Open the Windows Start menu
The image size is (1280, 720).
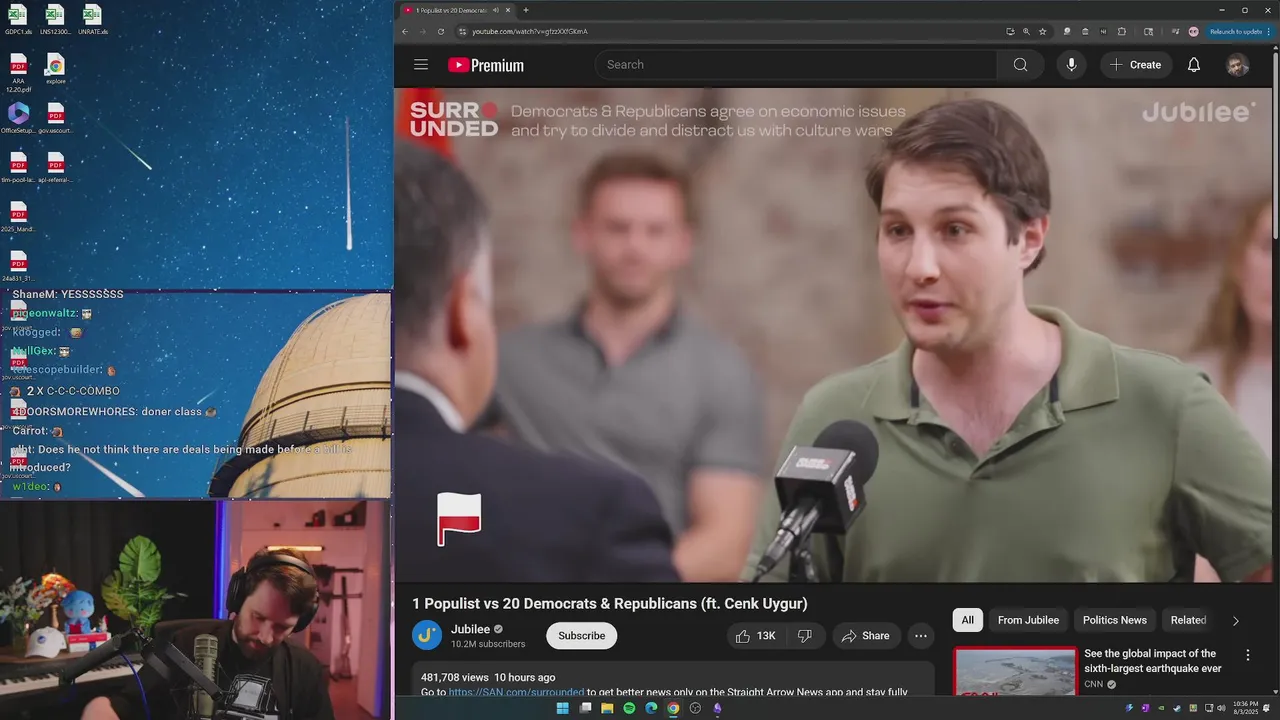[562, 708]
